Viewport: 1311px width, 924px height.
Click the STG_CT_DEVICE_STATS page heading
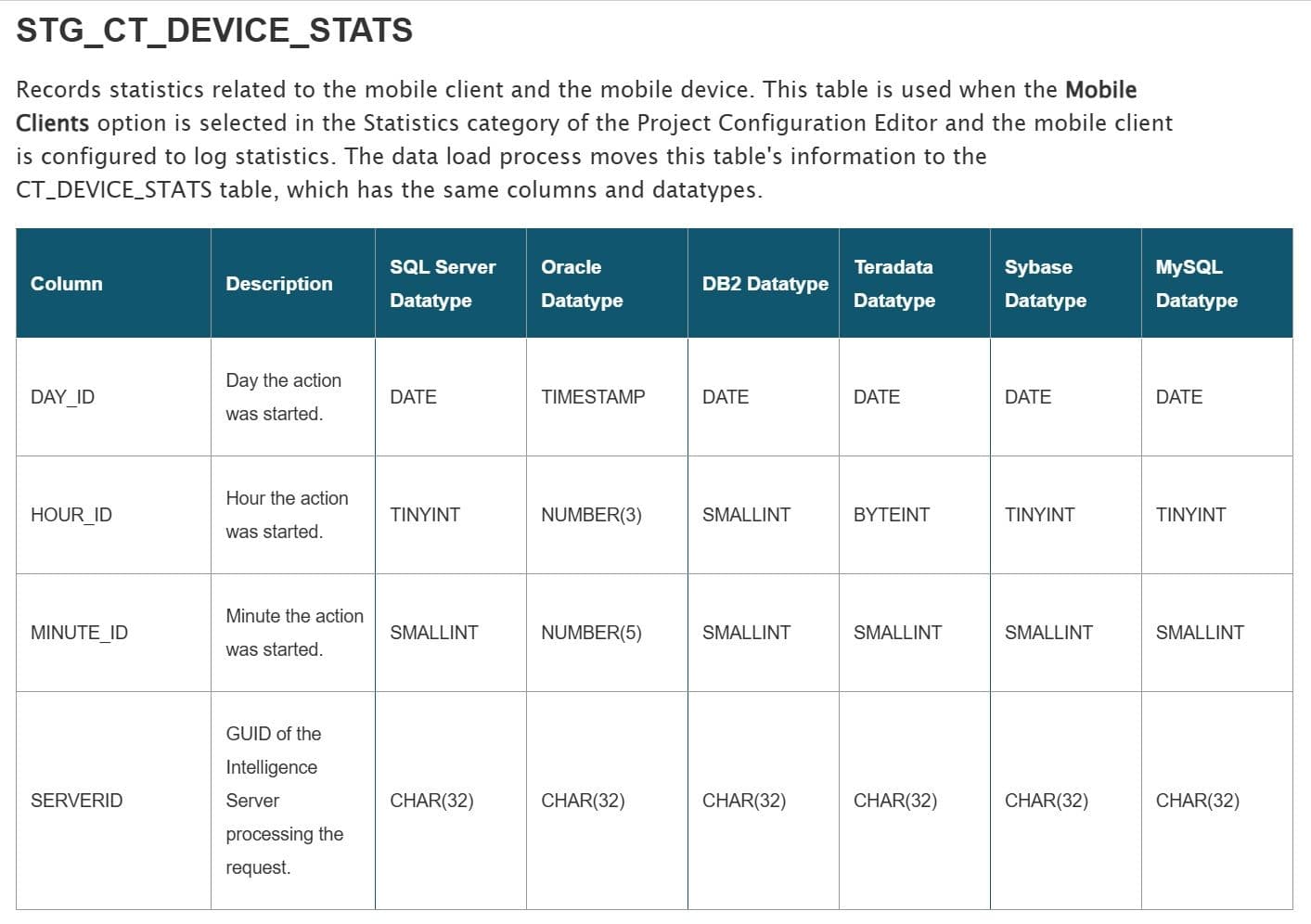(214, 31)
